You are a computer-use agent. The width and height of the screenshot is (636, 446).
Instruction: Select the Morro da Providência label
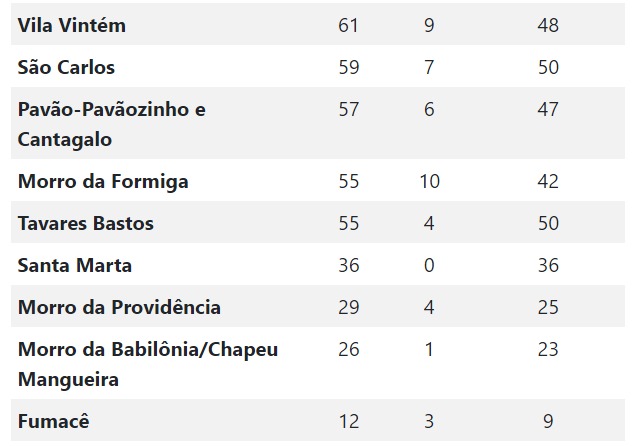(119, 307)
